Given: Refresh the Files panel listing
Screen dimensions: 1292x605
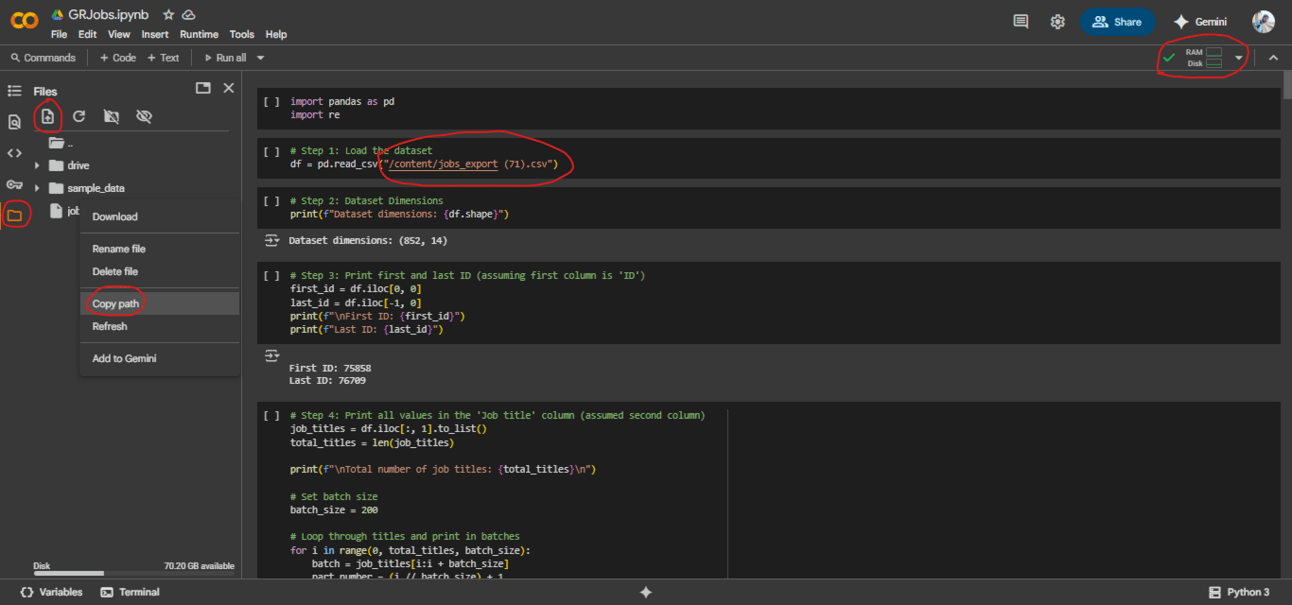Looking at the screenshot, I should click(x=79, y=117).
